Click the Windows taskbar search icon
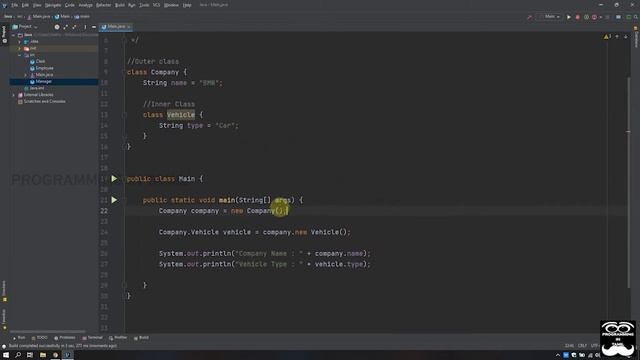 tap(18, 355)
